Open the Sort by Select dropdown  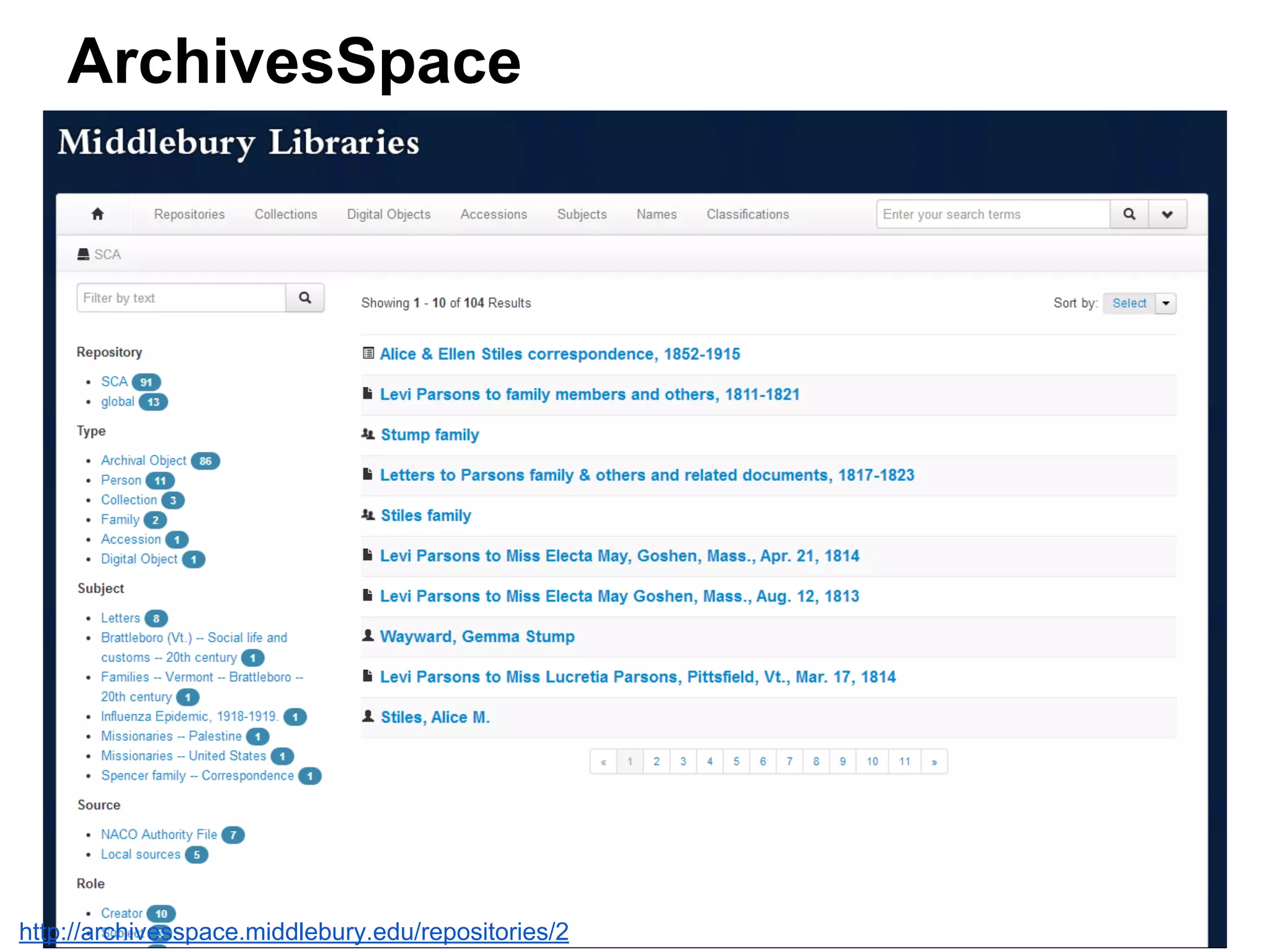click(x=1129, y=303)
